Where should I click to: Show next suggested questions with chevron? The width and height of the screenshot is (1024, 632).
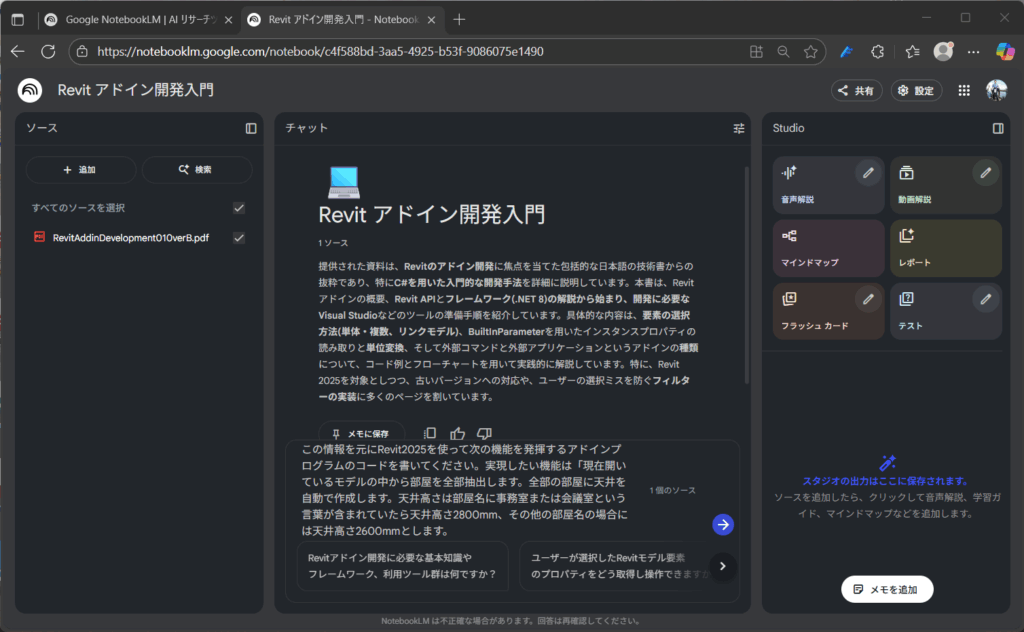tap(723, 566)
